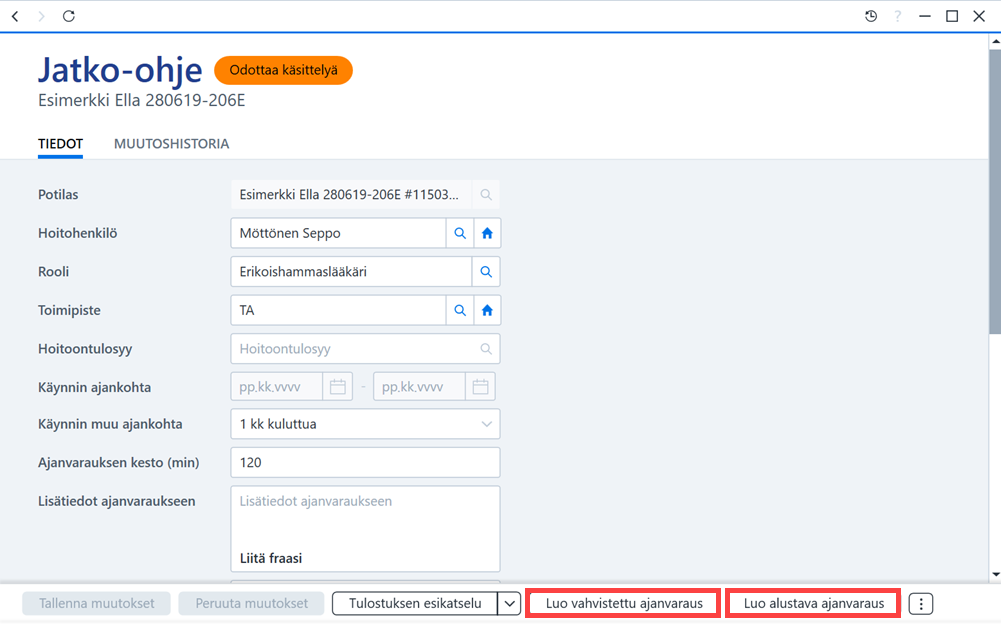Screen dimensions: 1001x624
Task: Expand the Käynnin muu ajankohta dropdown
Action: [486, 424]
